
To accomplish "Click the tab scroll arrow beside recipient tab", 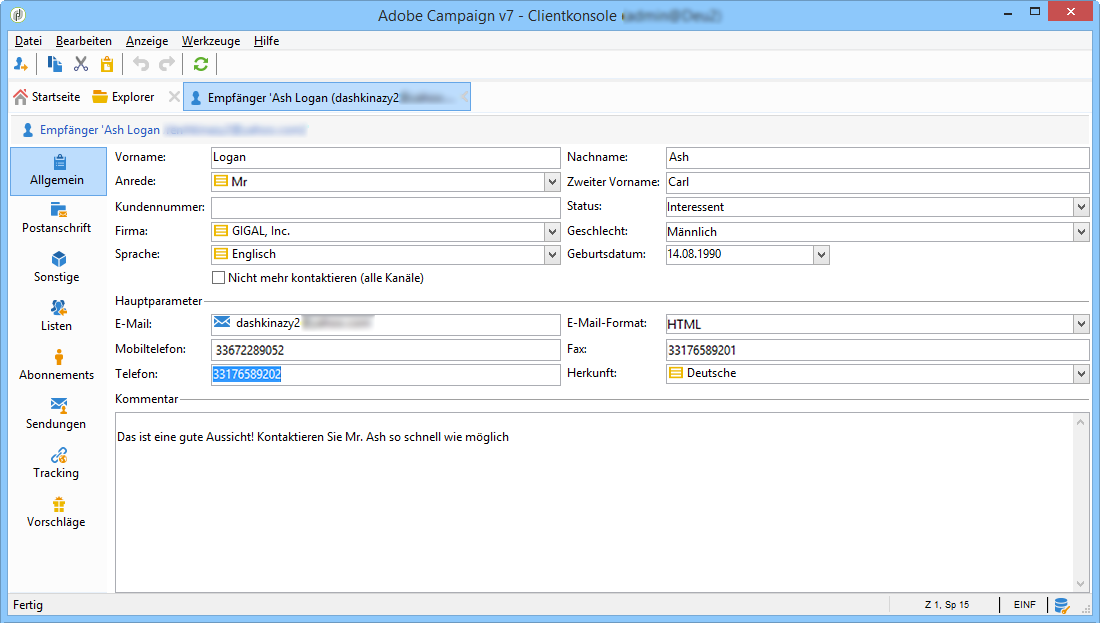I will pos(464,98).
